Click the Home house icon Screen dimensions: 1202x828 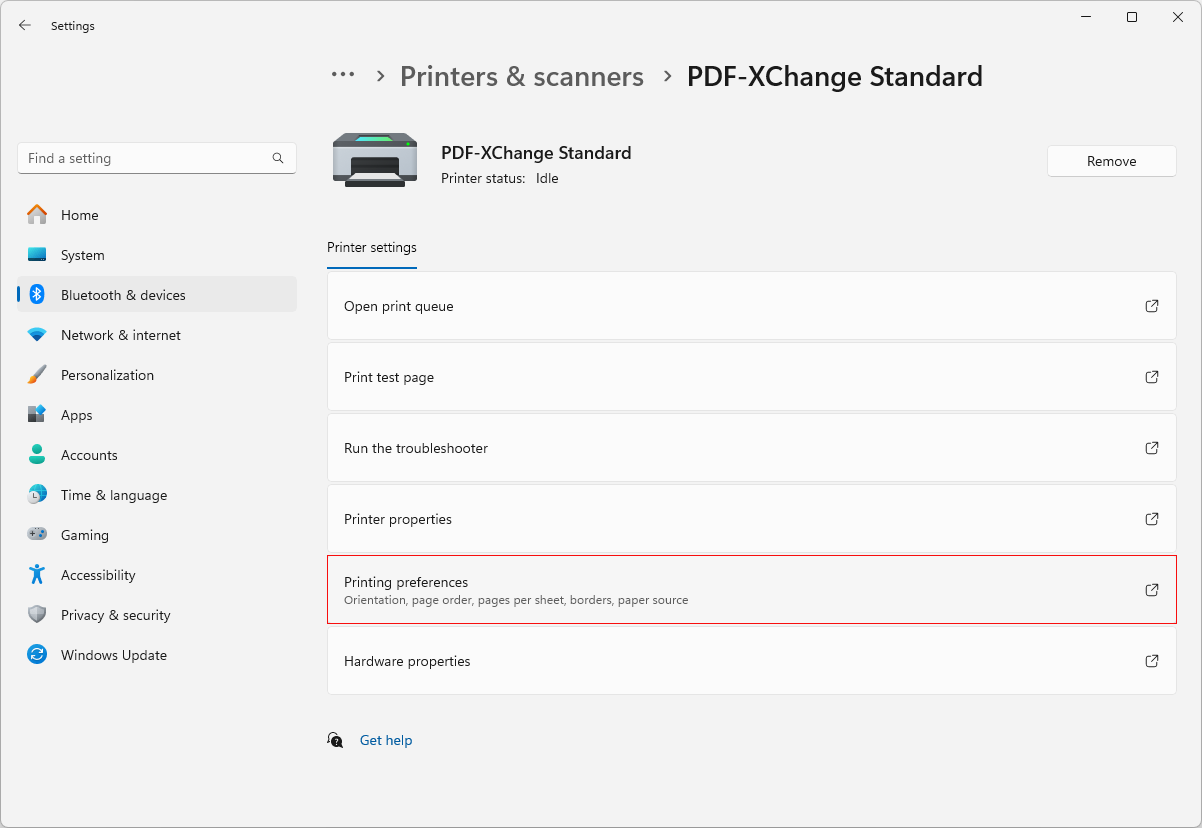click(37, 215)
